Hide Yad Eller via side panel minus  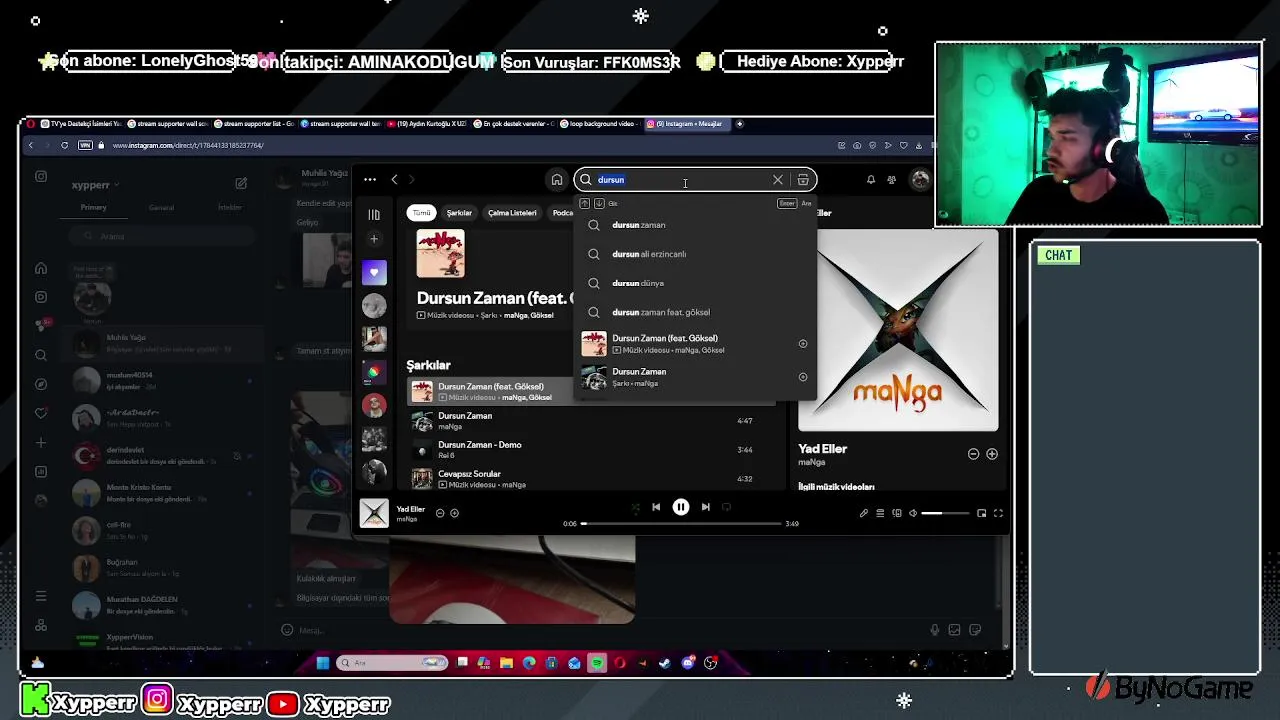tap(973, 454)
